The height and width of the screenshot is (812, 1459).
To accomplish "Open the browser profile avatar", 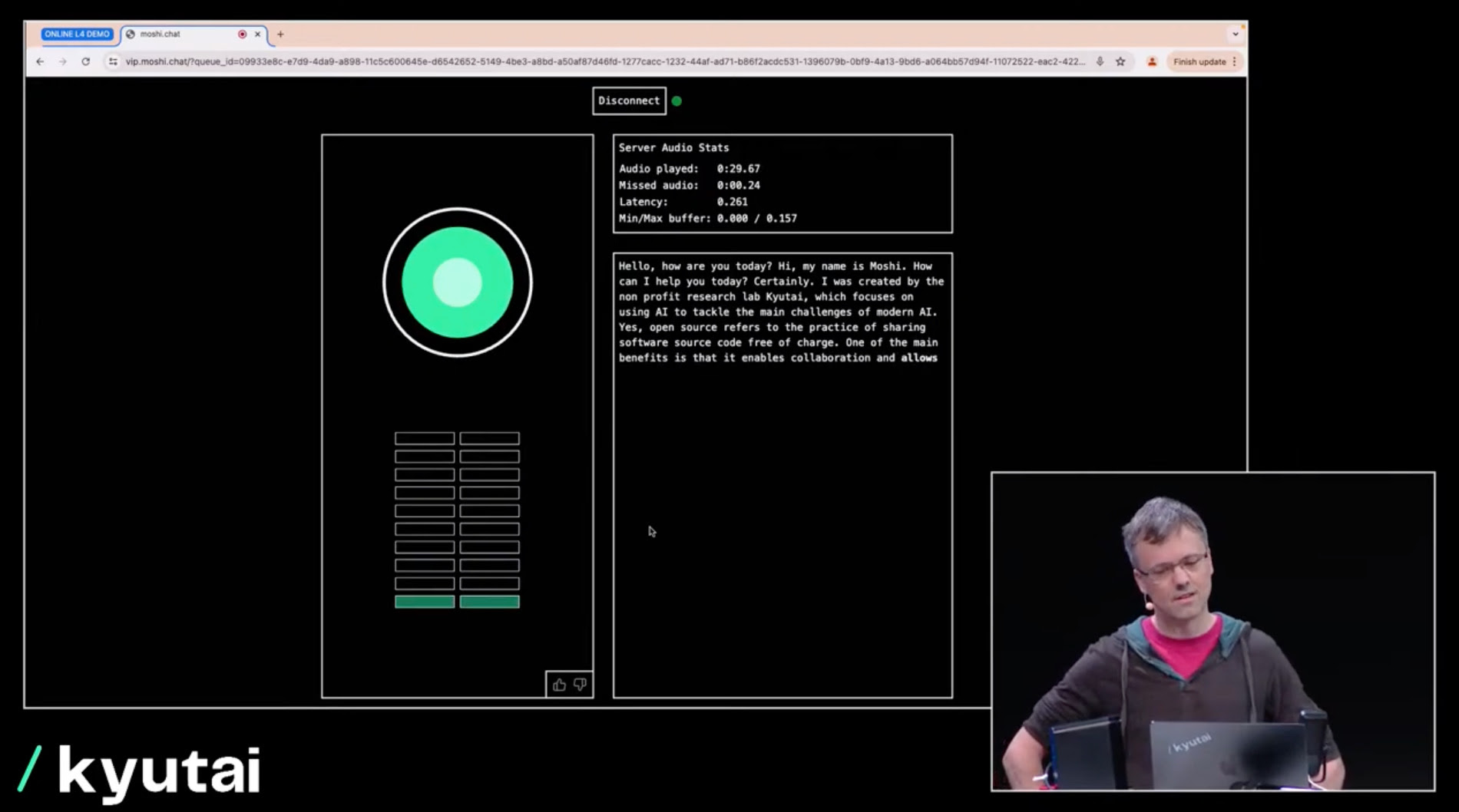I will 1152,61.
